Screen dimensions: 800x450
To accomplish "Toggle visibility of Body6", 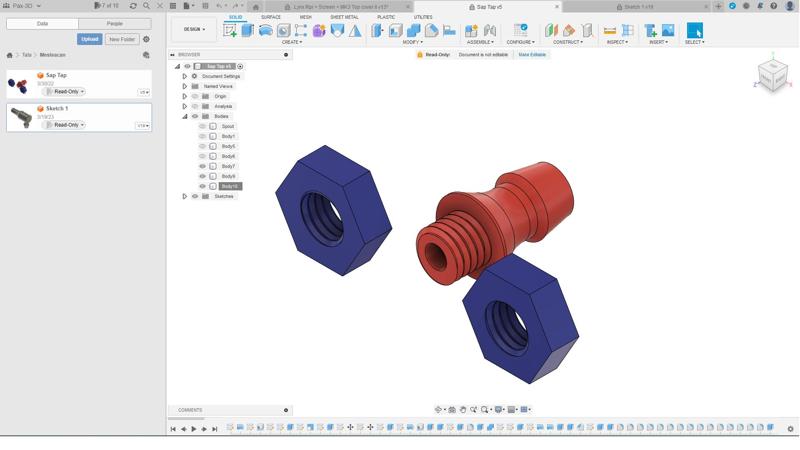I will [x=202, y=156].
